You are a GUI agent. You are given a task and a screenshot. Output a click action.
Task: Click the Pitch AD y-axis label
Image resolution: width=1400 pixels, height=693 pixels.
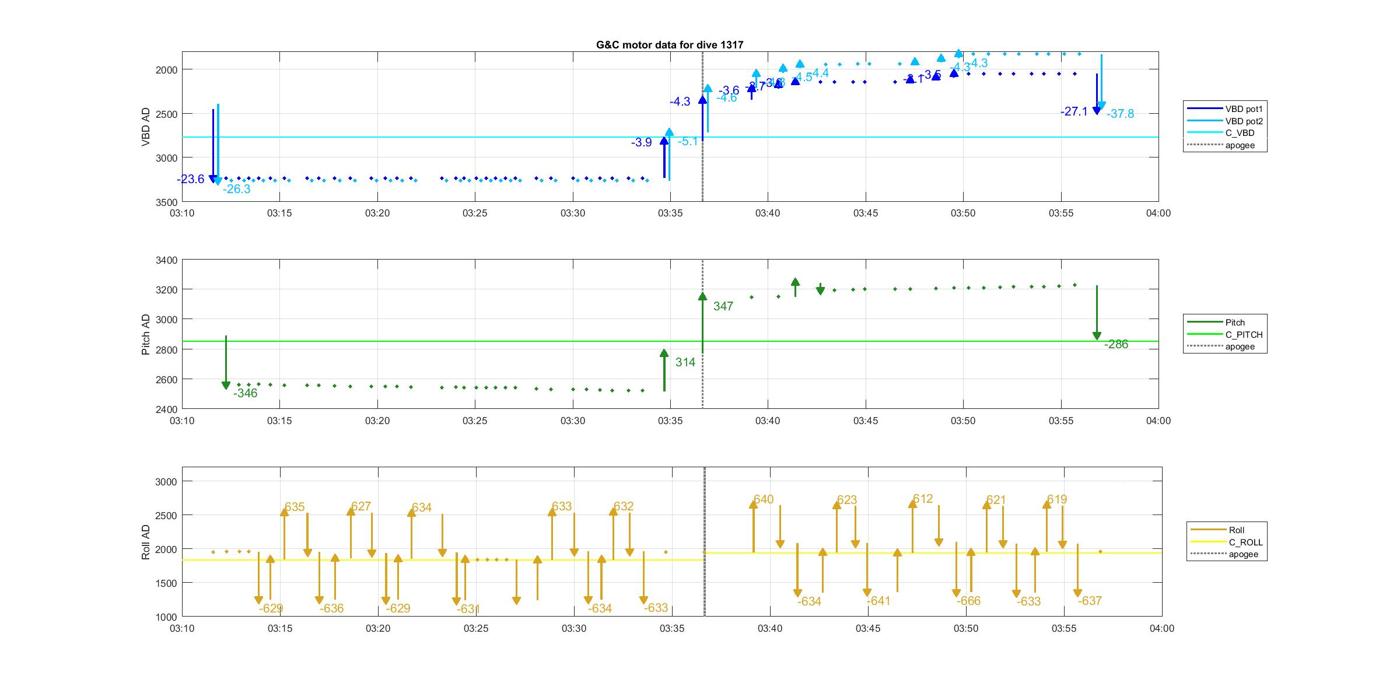tap(146, 334)
